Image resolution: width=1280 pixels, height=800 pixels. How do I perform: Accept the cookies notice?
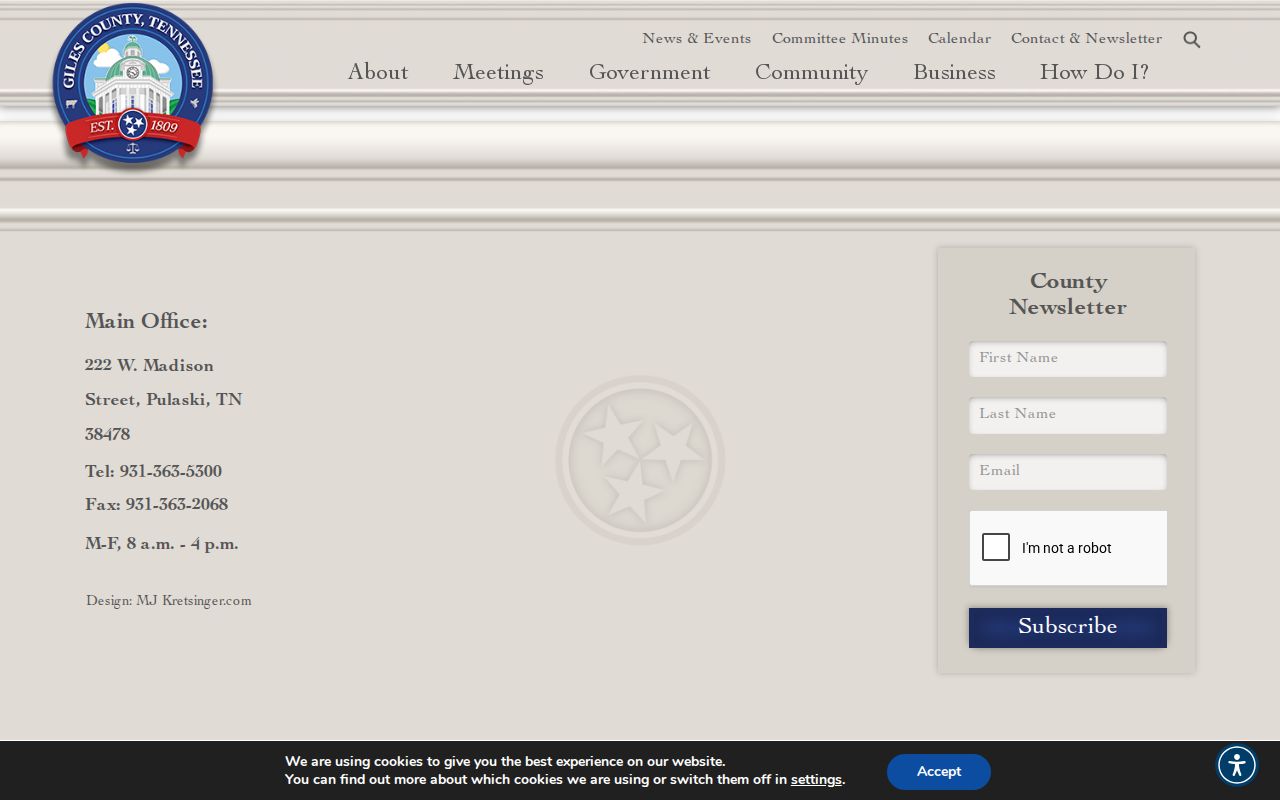coord(939,772)
